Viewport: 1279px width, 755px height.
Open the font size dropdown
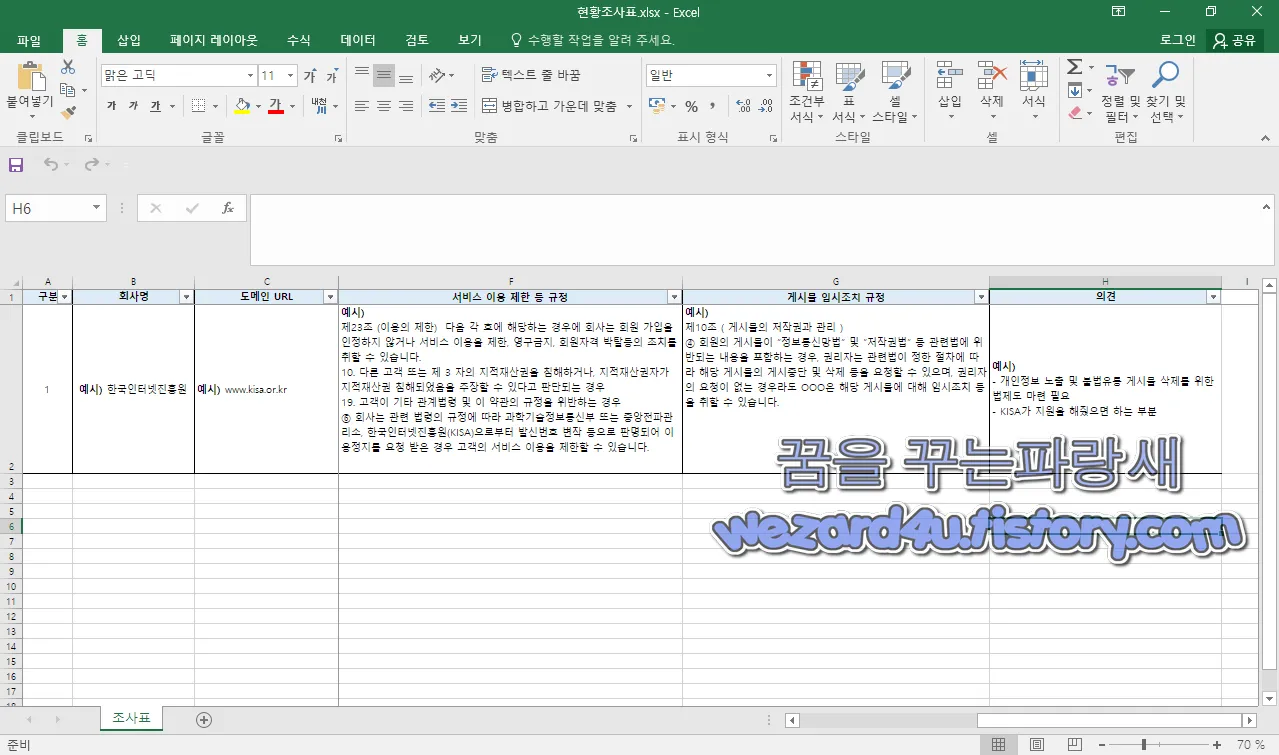pos(288,74)
